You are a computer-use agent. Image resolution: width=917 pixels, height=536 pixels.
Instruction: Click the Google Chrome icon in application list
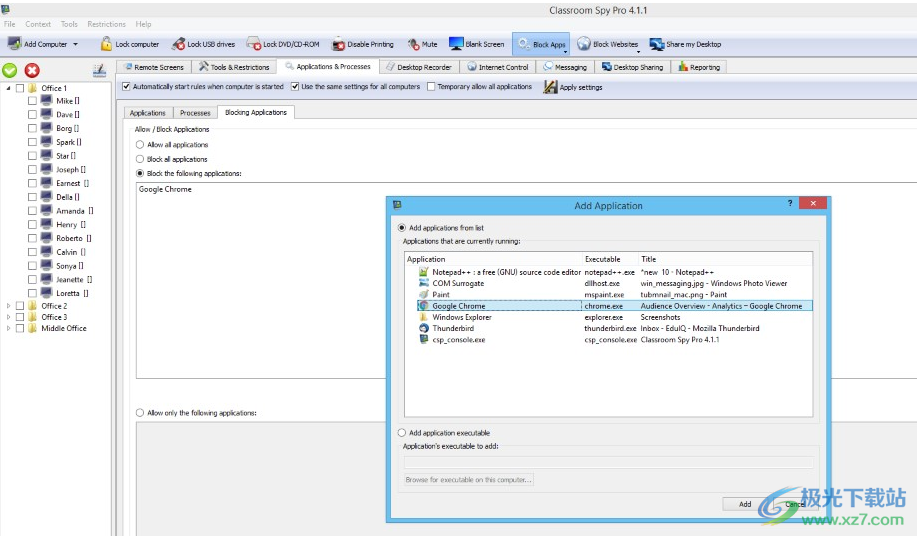point(423,306)
